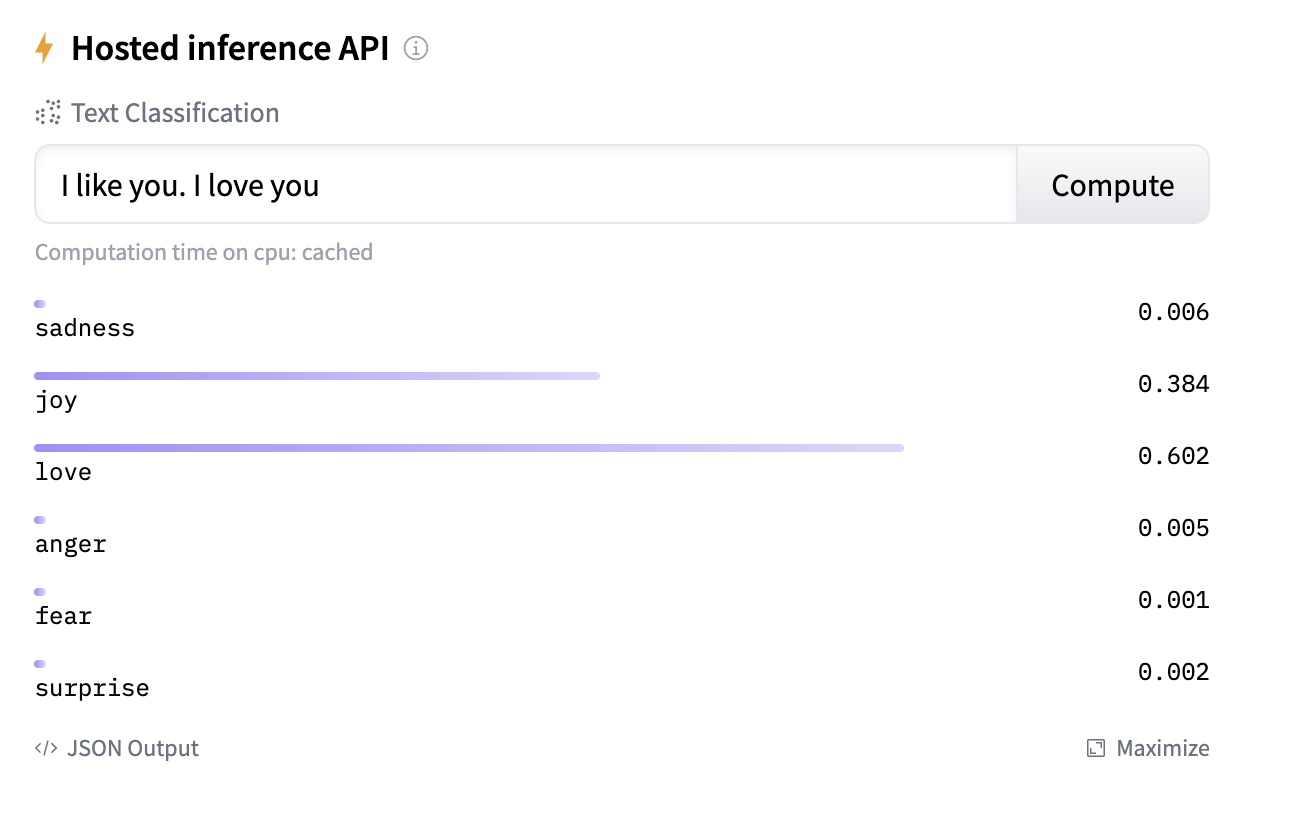Select the sadness label
This screenshot has height=824, width=1302.
pos(85,328)
